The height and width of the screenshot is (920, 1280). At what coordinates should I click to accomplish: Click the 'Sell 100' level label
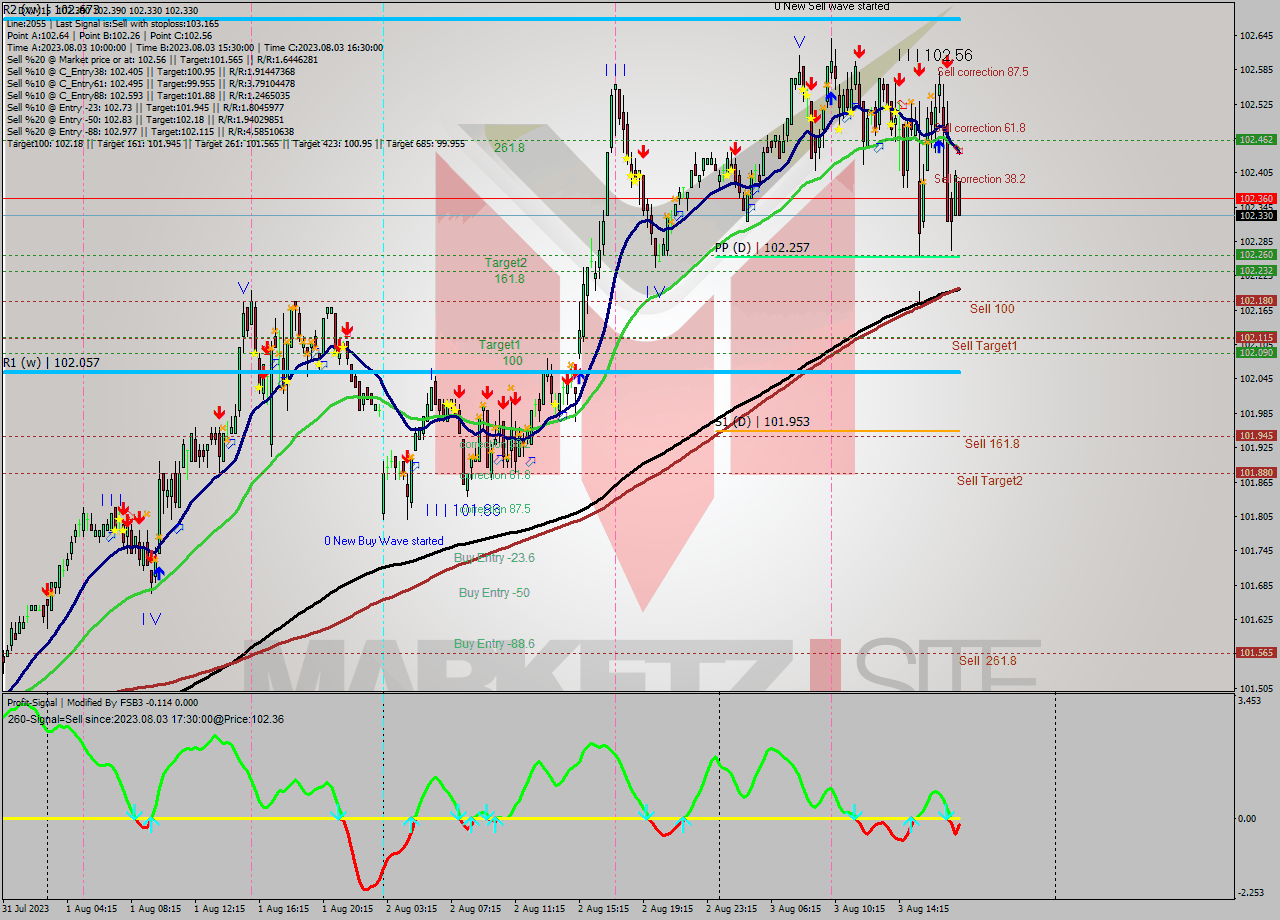[992, 309]
